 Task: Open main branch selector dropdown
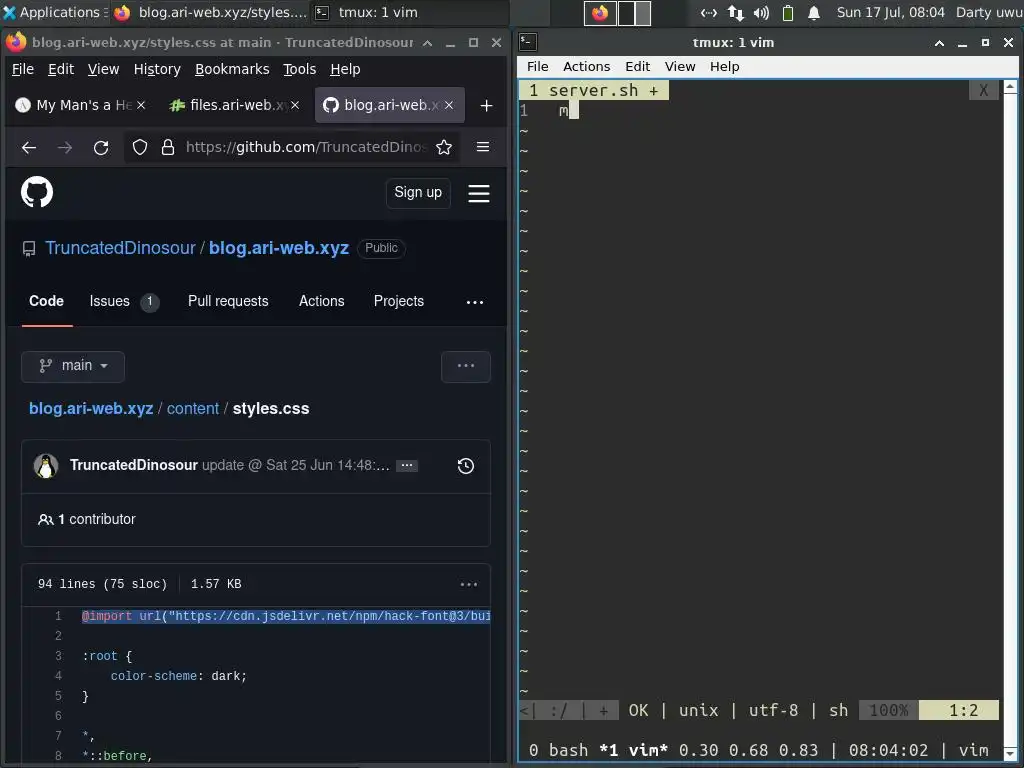(x=73, y=366)
